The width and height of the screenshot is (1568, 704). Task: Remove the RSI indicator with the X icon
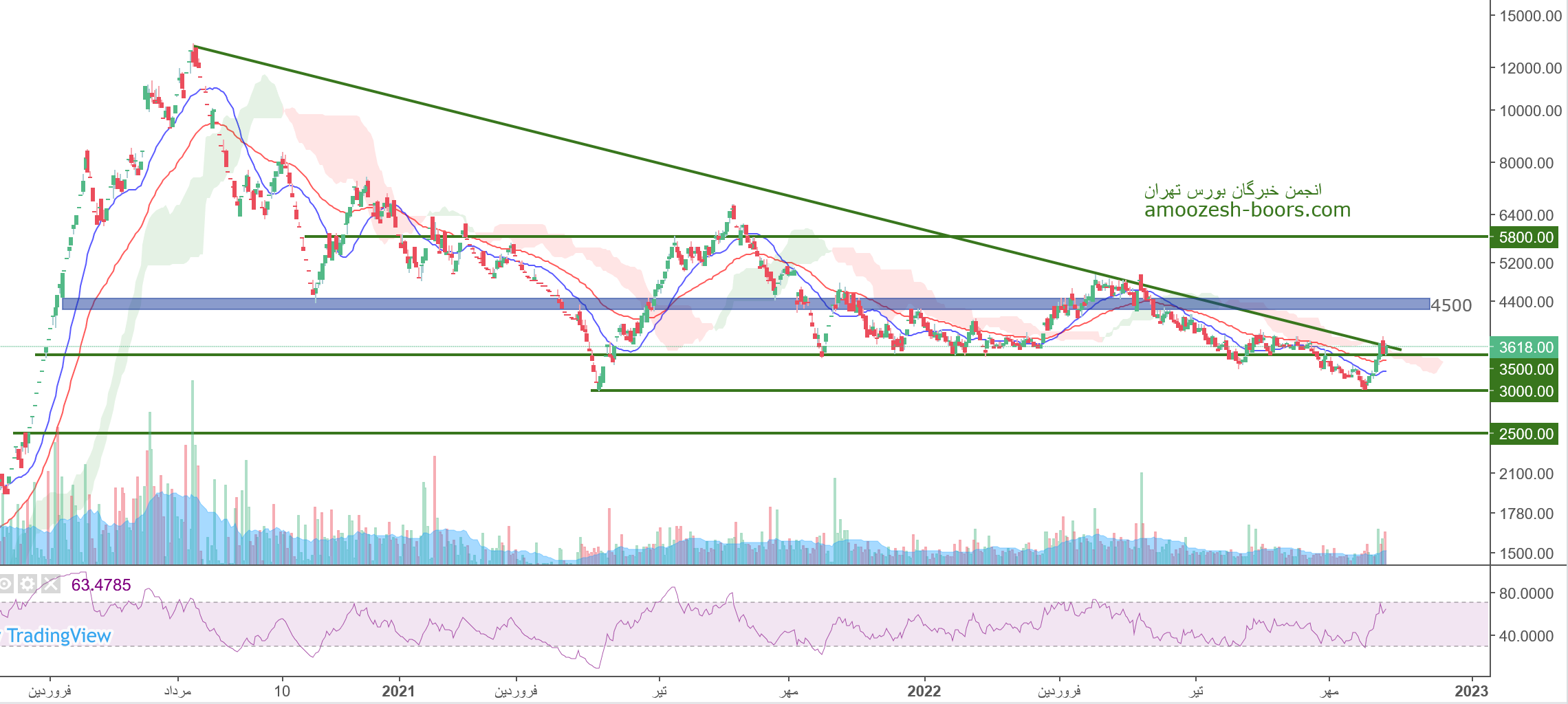[x=50, y=584]
